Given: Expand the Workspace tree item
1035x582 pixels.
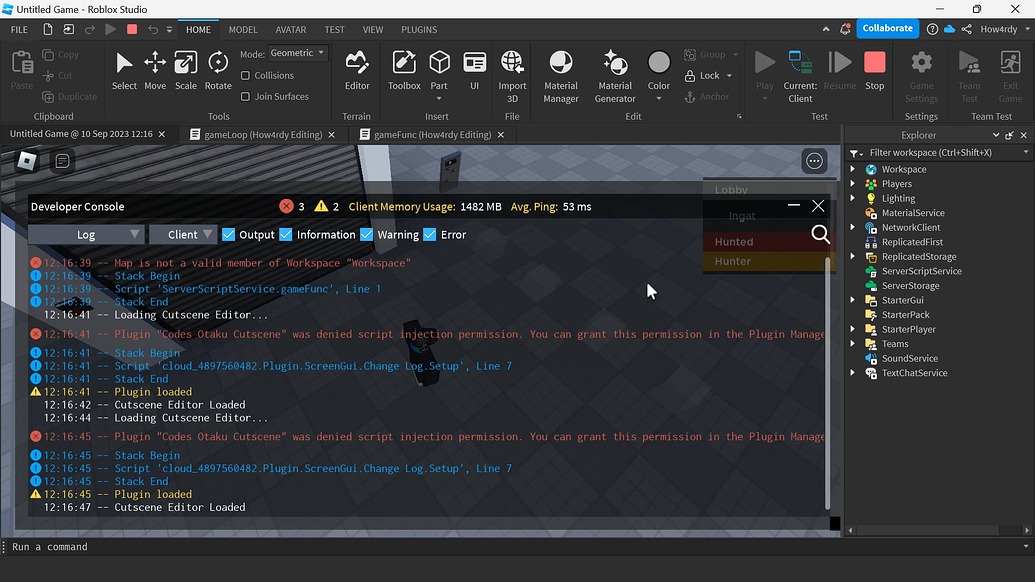Looking at the screenshot, I should click(853, 169).
